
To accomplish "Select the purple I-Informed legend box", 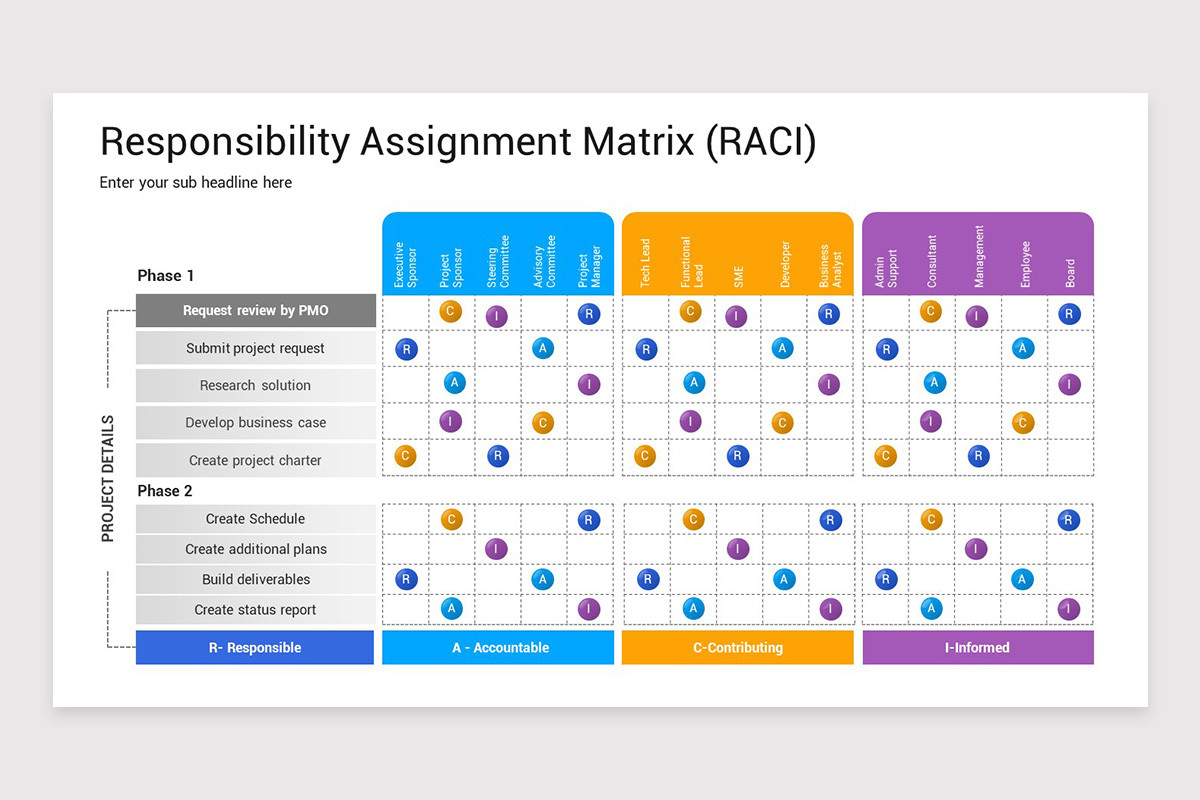I will (x=978, y=647).
